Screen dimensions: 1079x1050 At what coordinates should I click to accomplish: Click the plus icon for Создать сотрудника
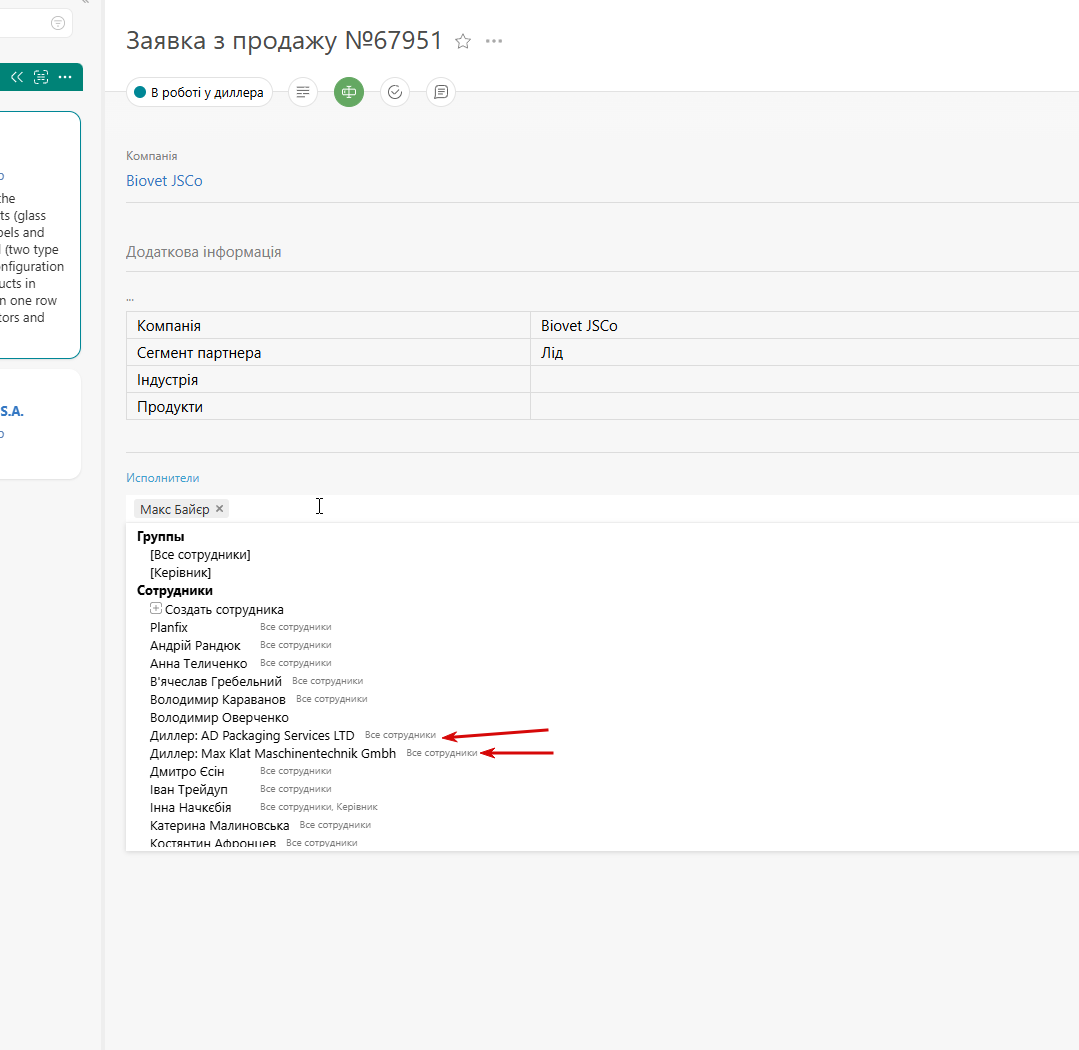(x=156, y=608)
